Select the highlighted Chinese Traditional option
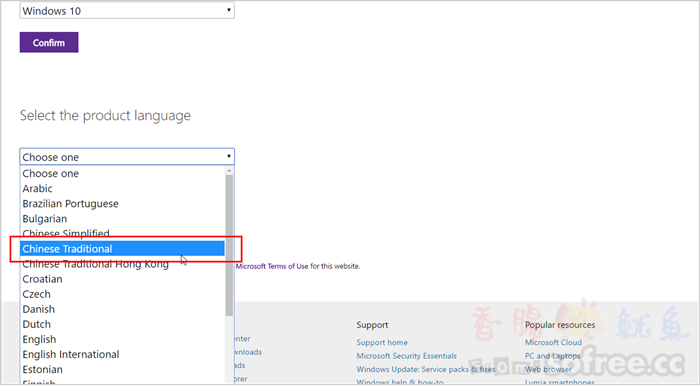 (123, 249)
